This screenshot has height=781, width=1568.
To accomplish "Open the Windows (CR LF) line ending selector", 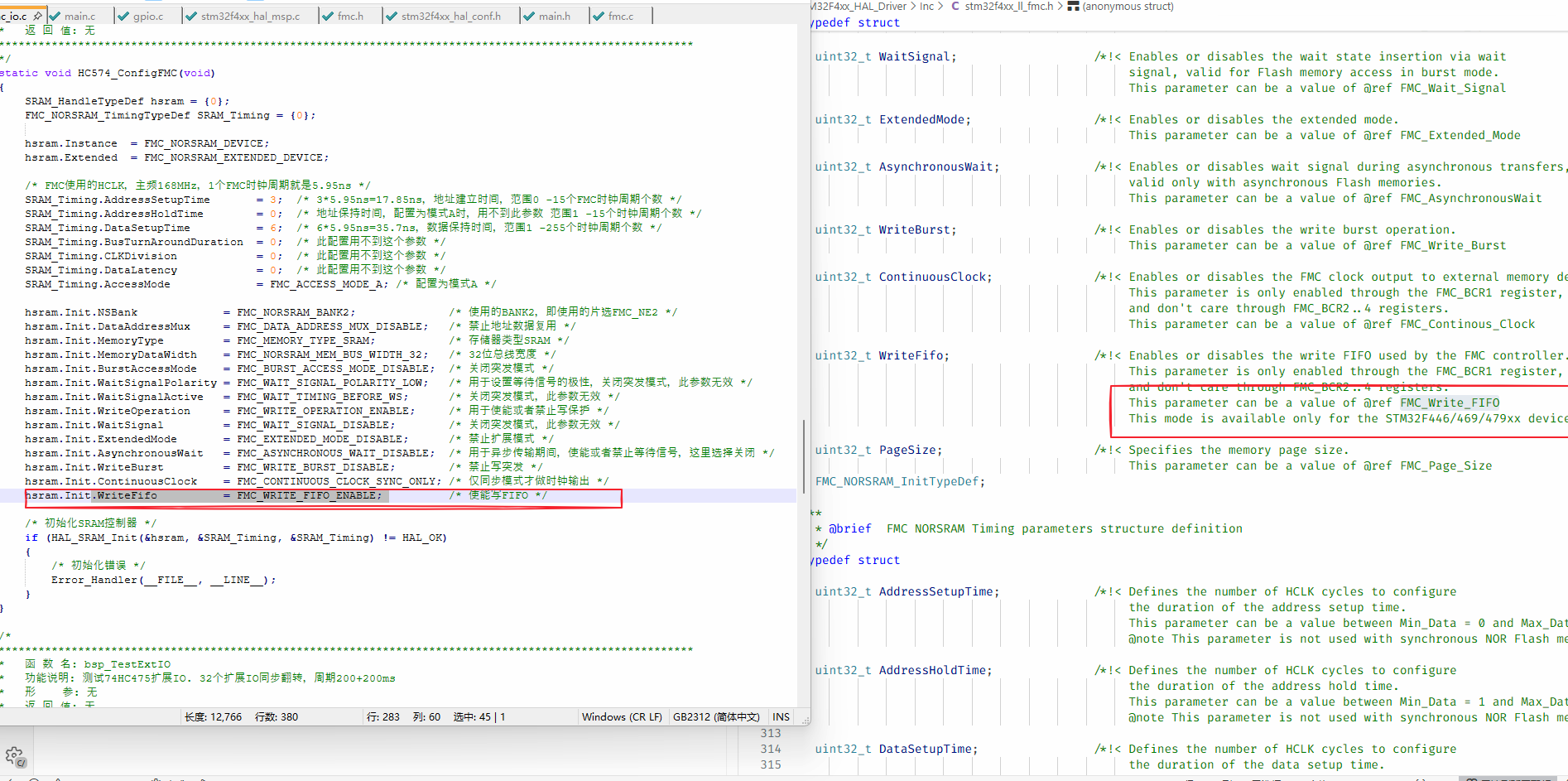I will 622,717.
